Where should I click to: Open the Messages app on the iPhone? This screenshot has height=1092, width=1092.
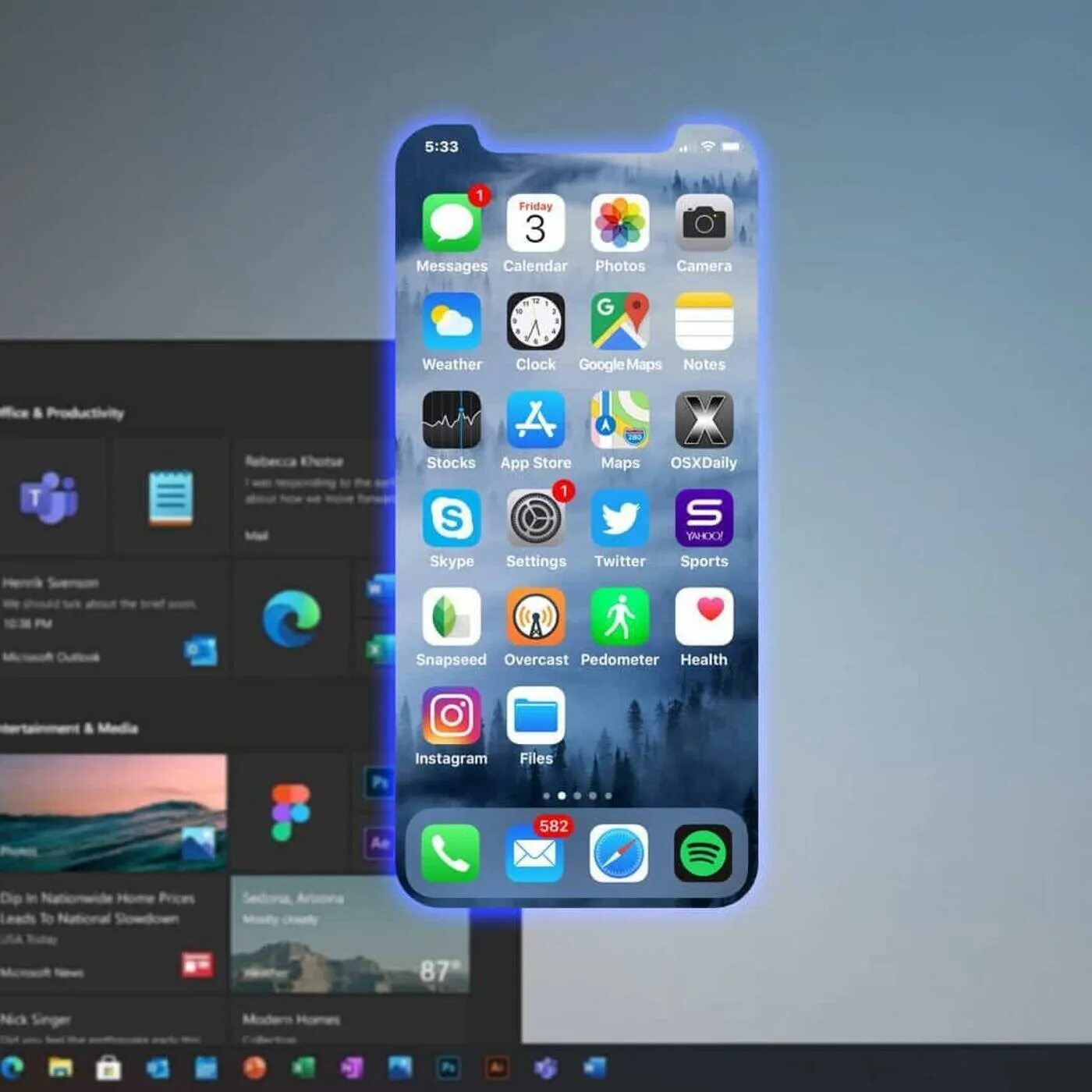[452, 223]
